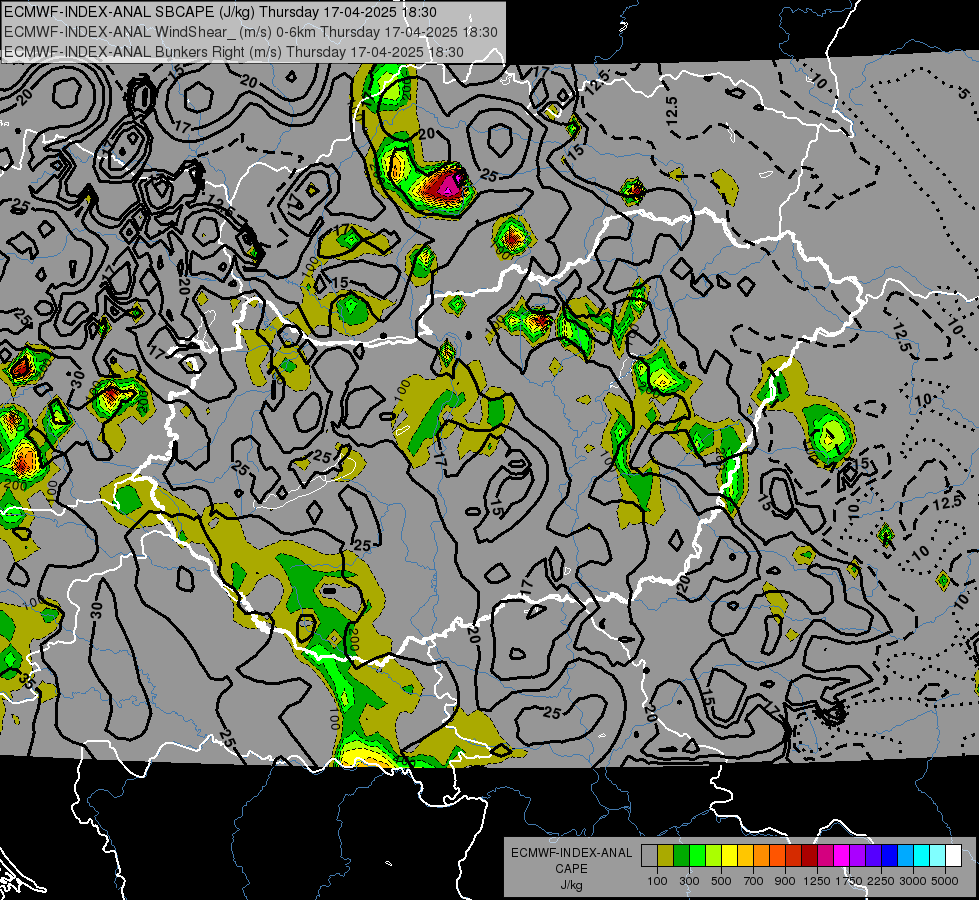Click the WindShear 0-6km title line
This screenshot has height=900, width=979.
pyautogui.click(x=250, y=32)
